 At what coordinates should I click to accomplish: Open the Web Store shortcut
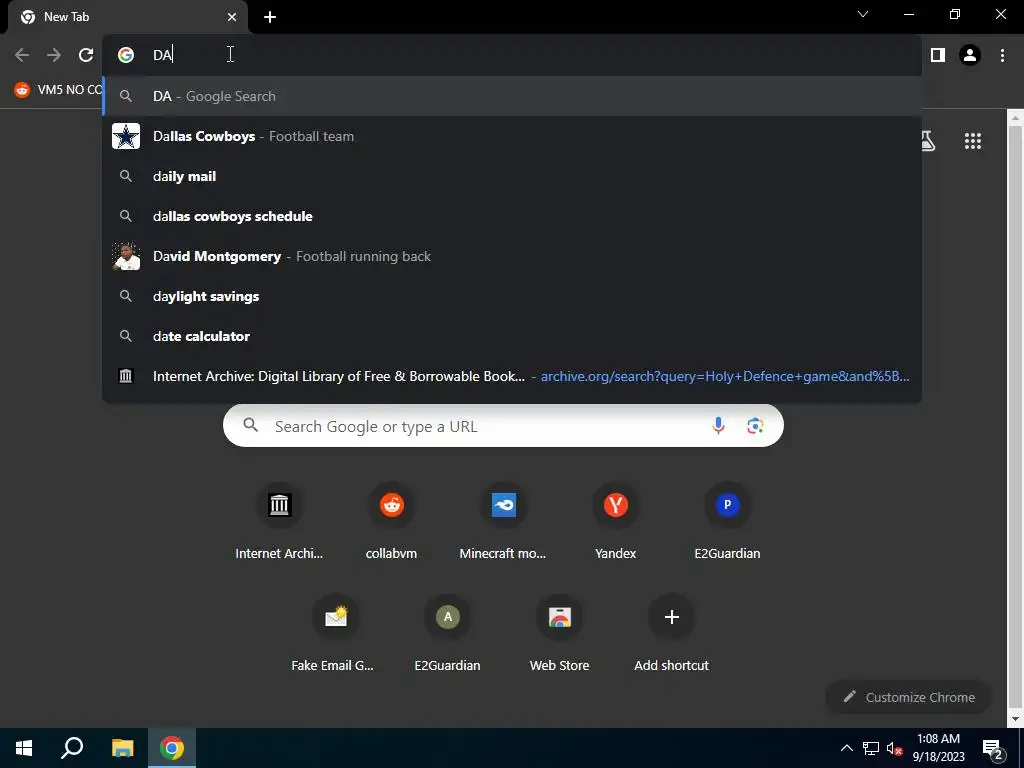click(559, 635)
